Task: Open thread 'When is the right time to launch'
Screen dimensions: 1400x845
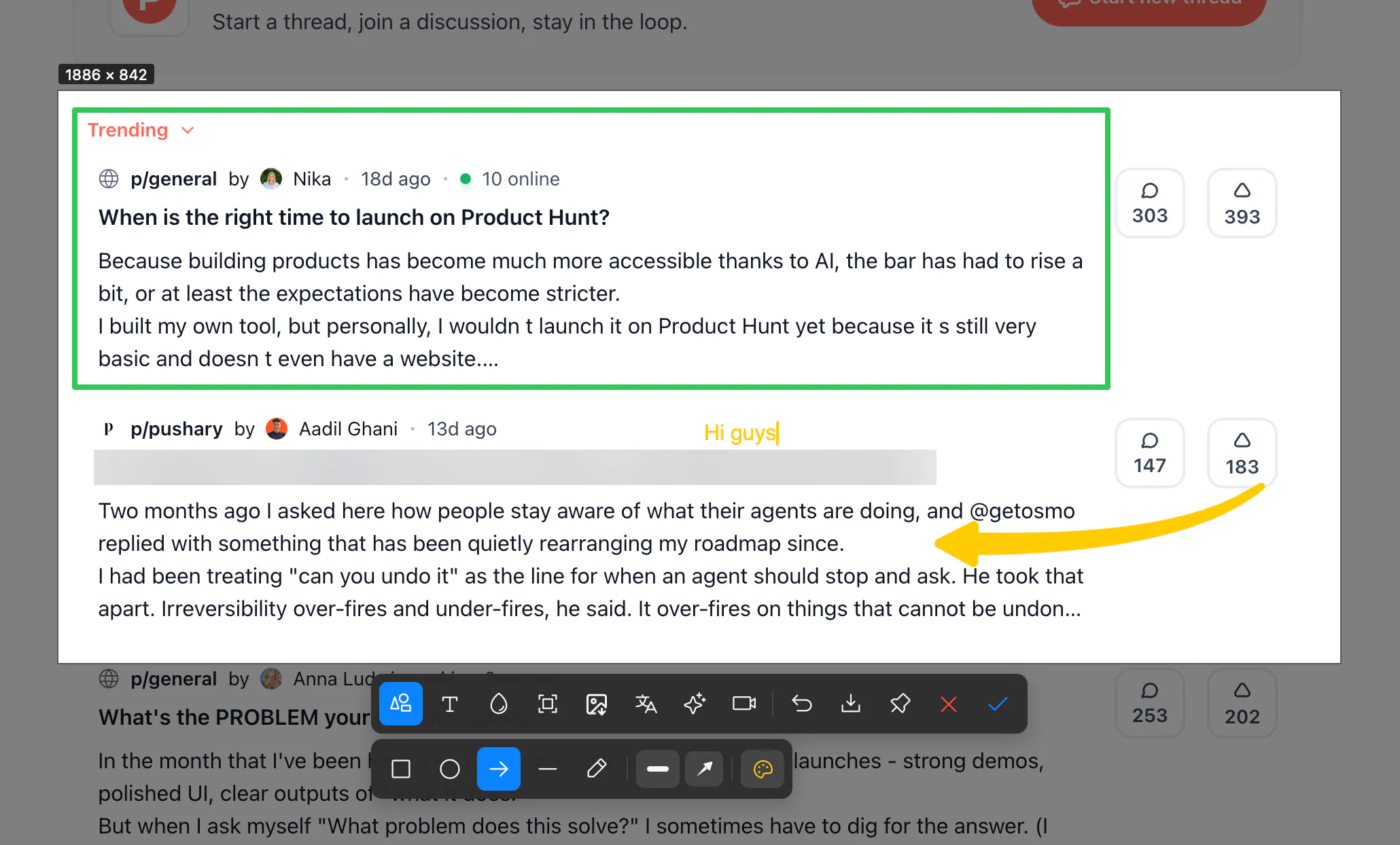Action: (354, 217)
